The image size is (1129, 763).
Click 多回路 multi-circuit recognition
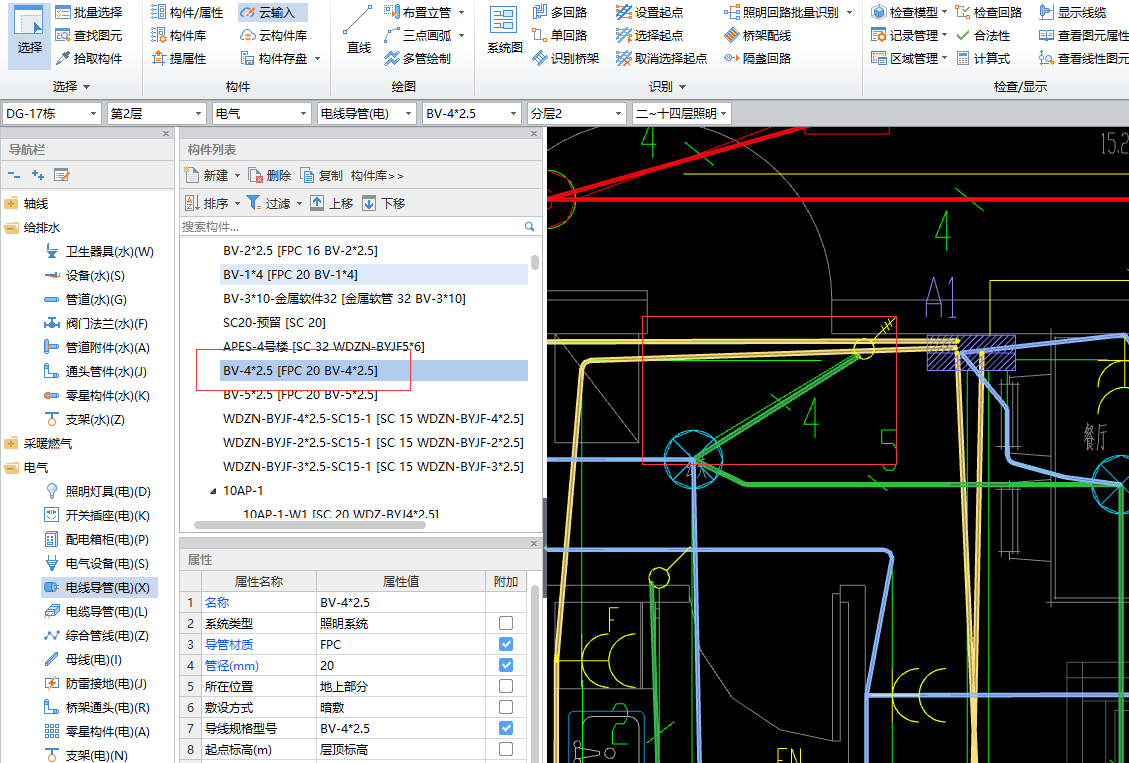(560, 12)
